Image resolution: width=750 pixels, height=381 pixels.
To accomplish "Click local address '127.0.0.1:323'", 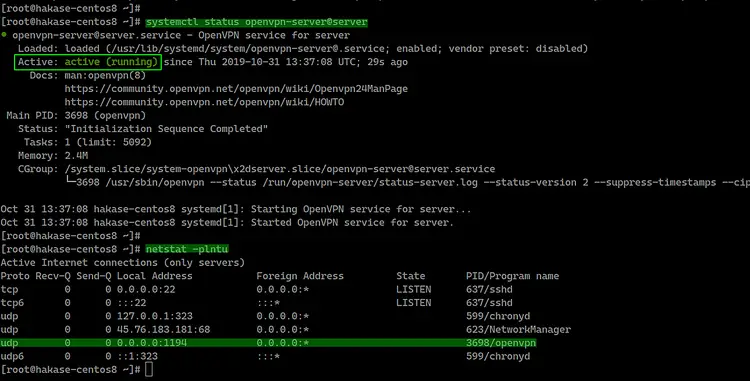I will tap(155, 316).
